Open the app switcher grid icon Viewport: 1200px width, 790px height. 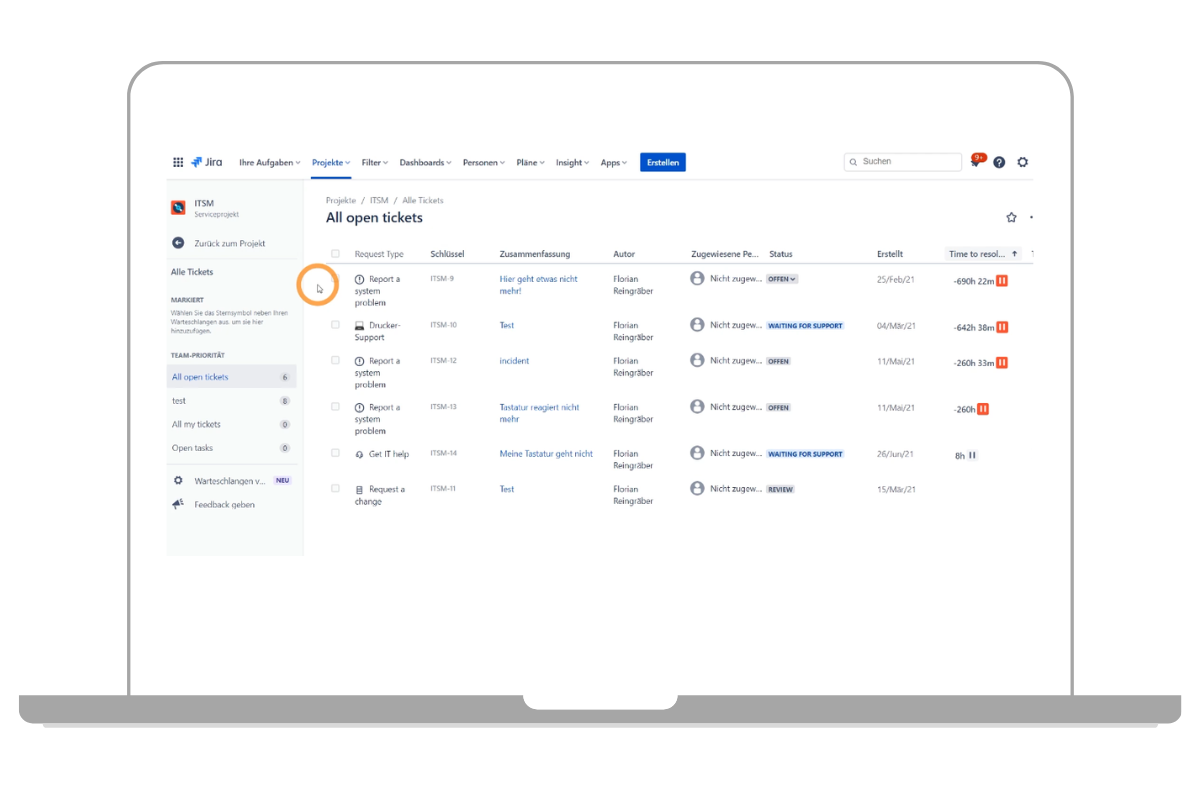178,162
